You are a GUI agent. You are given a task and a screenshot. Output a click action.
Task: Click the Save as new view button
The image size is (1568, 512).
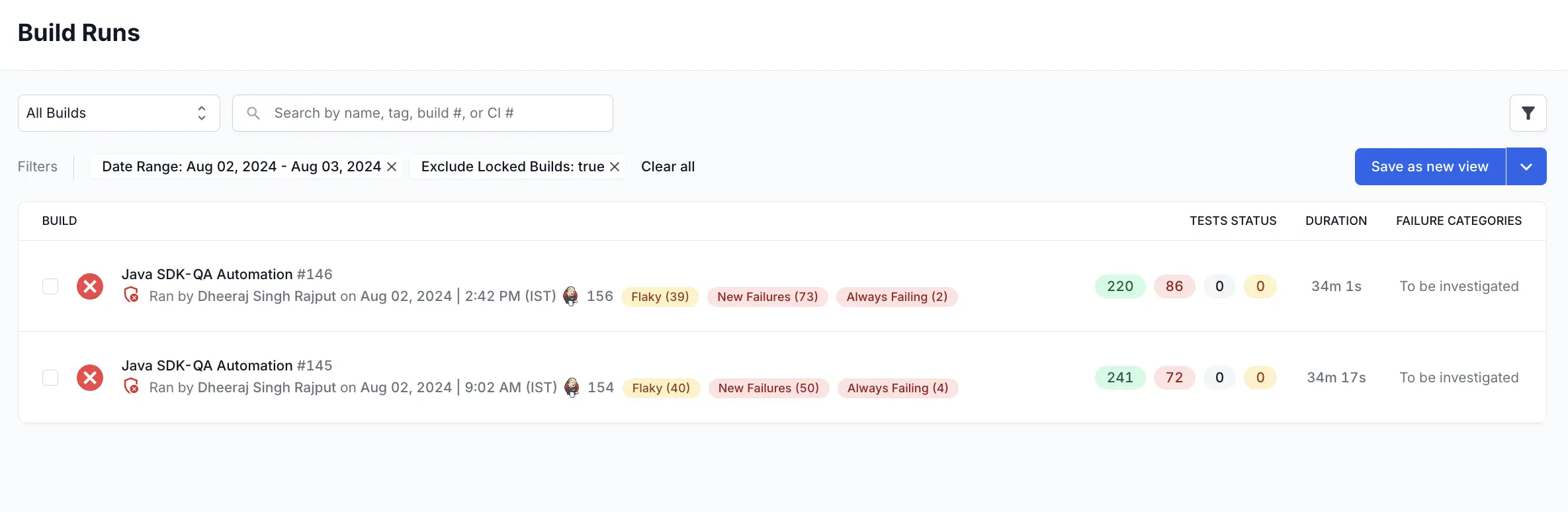(x=1430, y=167)
